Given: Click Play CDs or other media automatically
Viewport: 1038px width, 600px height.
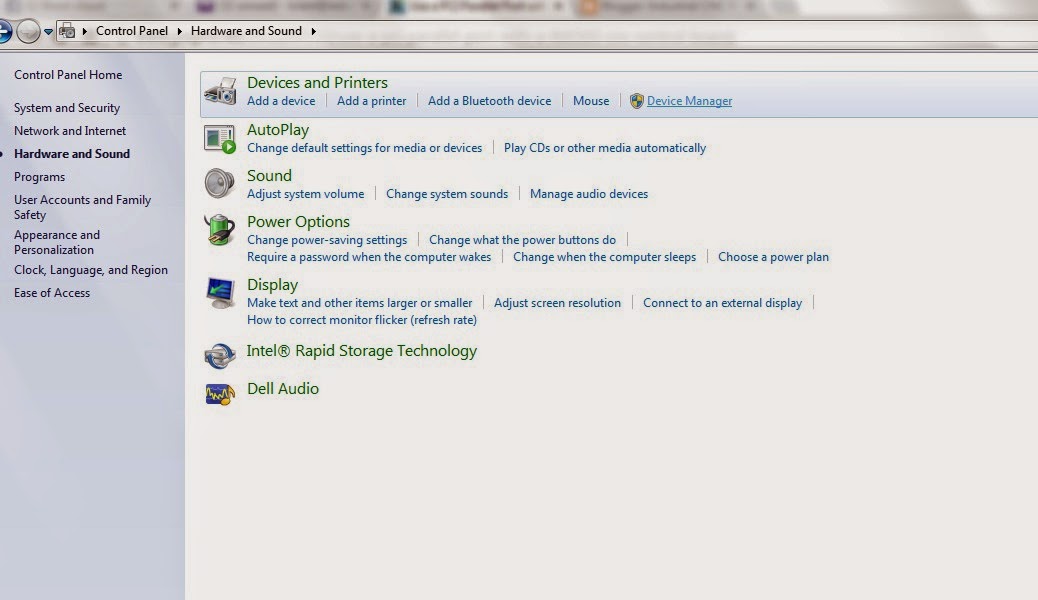Looking at the screenshot, I should [x=605, y=148].
